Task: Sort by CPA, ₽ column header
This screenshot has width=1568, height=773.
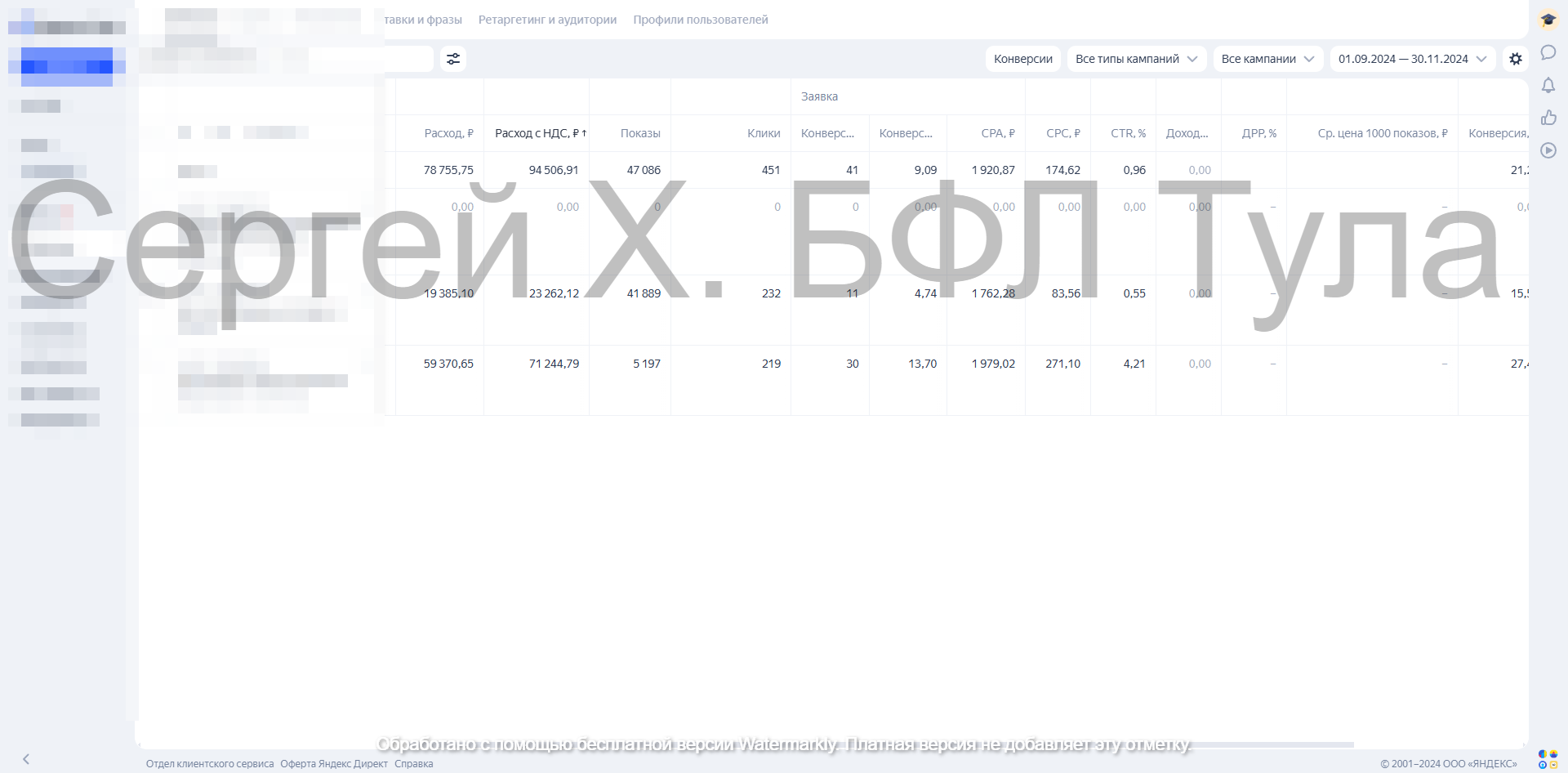Action: 998,133
